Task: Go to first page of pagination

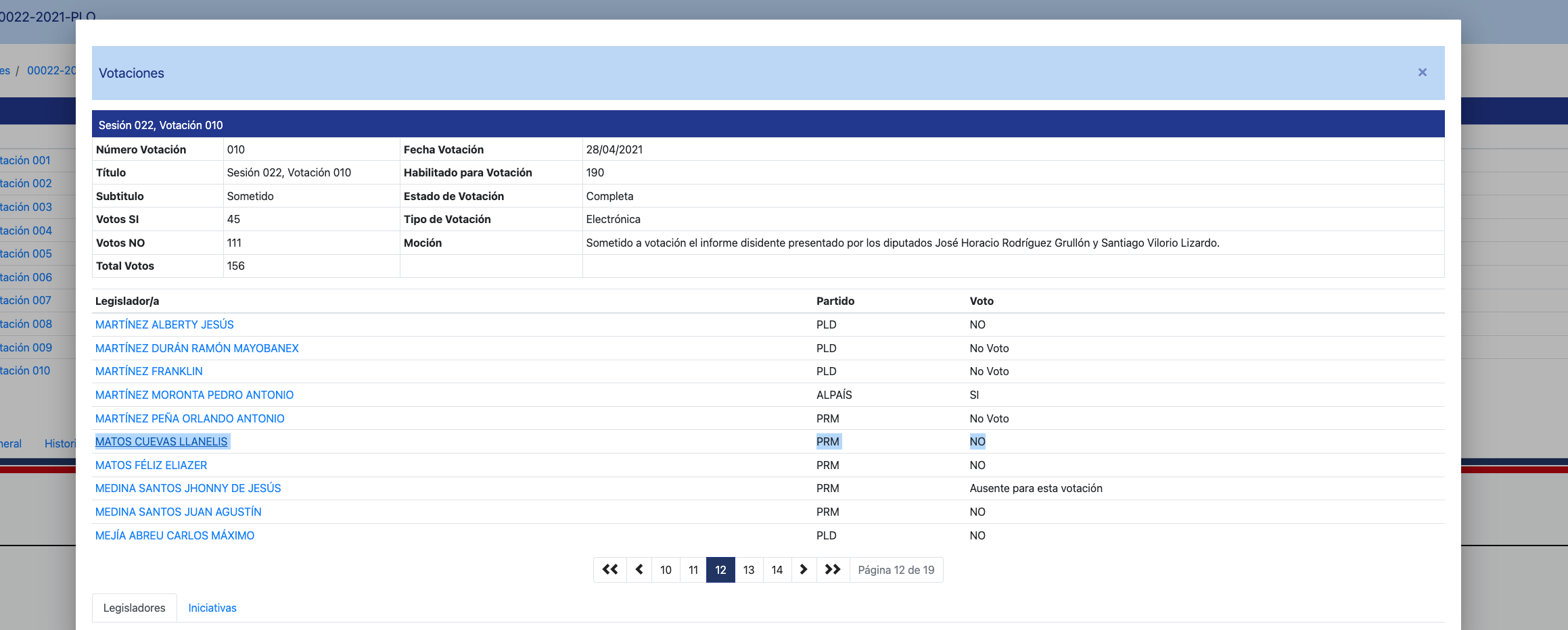Action: [x=610, y=570]
